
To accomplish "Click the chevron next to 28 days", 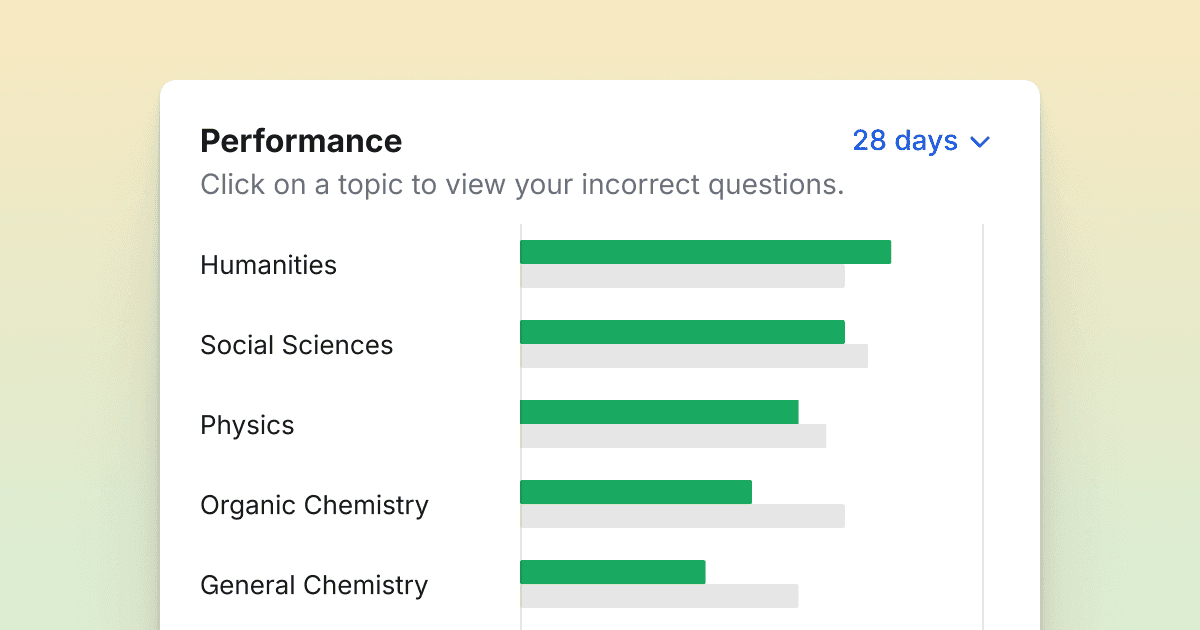I will pyautogui.click(x=980, y=142).
